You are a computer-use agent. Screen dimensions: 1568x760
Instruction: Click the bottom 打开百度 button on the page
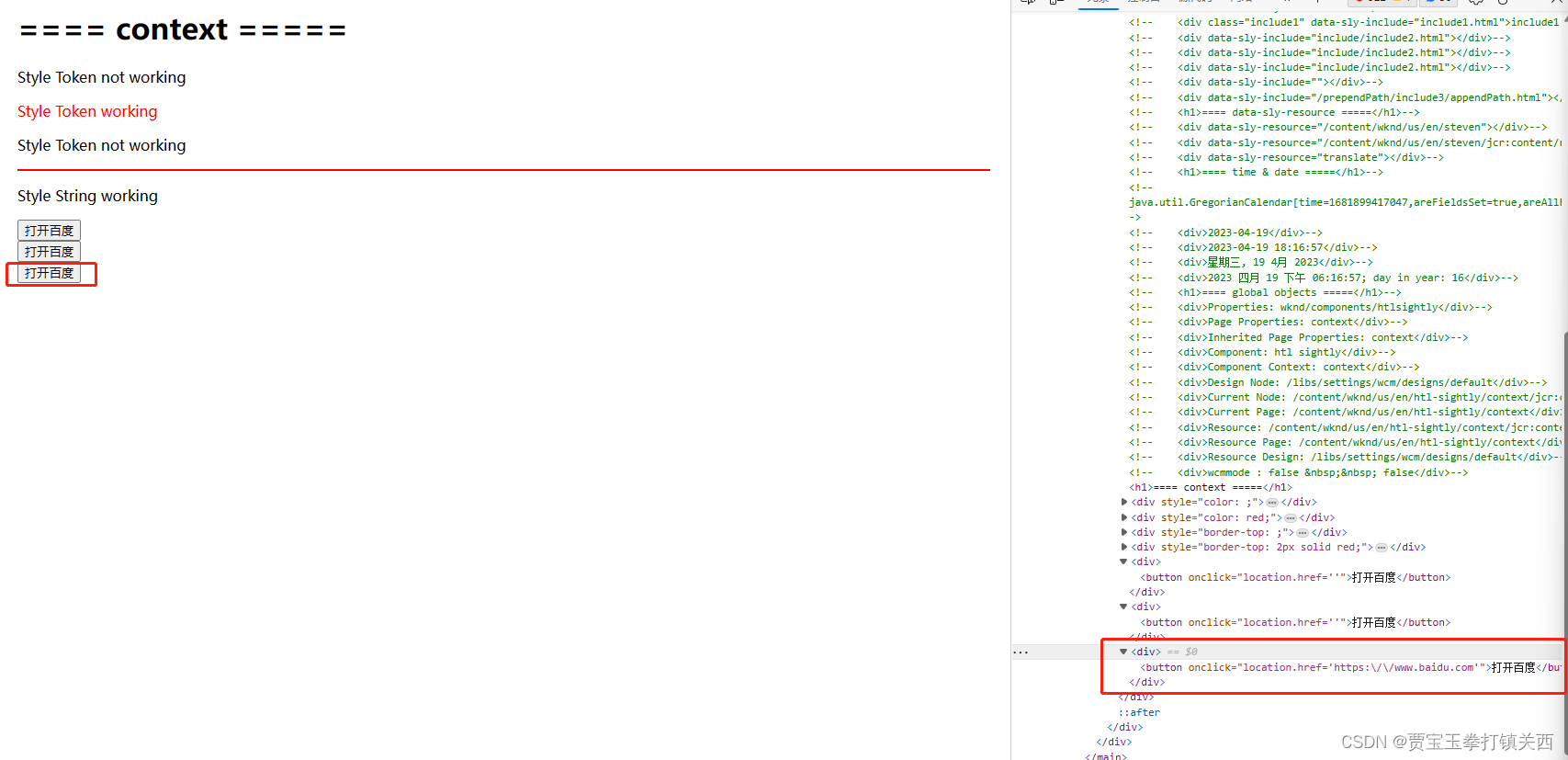click(x=49, y=273)
